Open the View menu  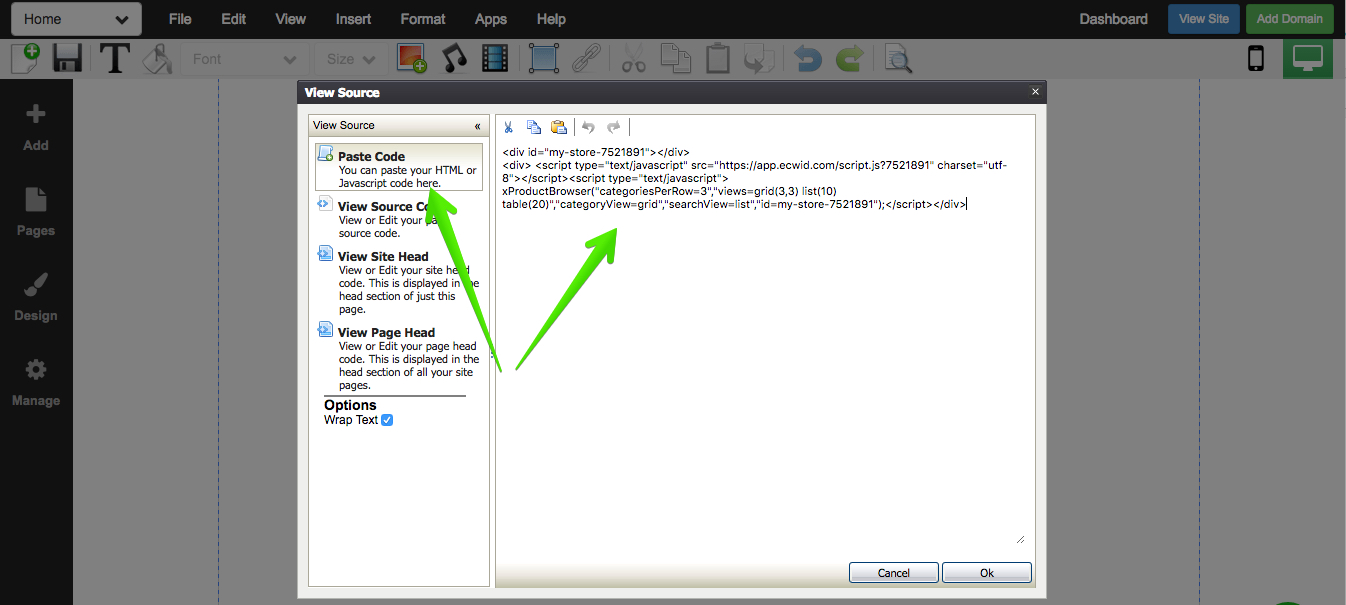pos(291,19)
